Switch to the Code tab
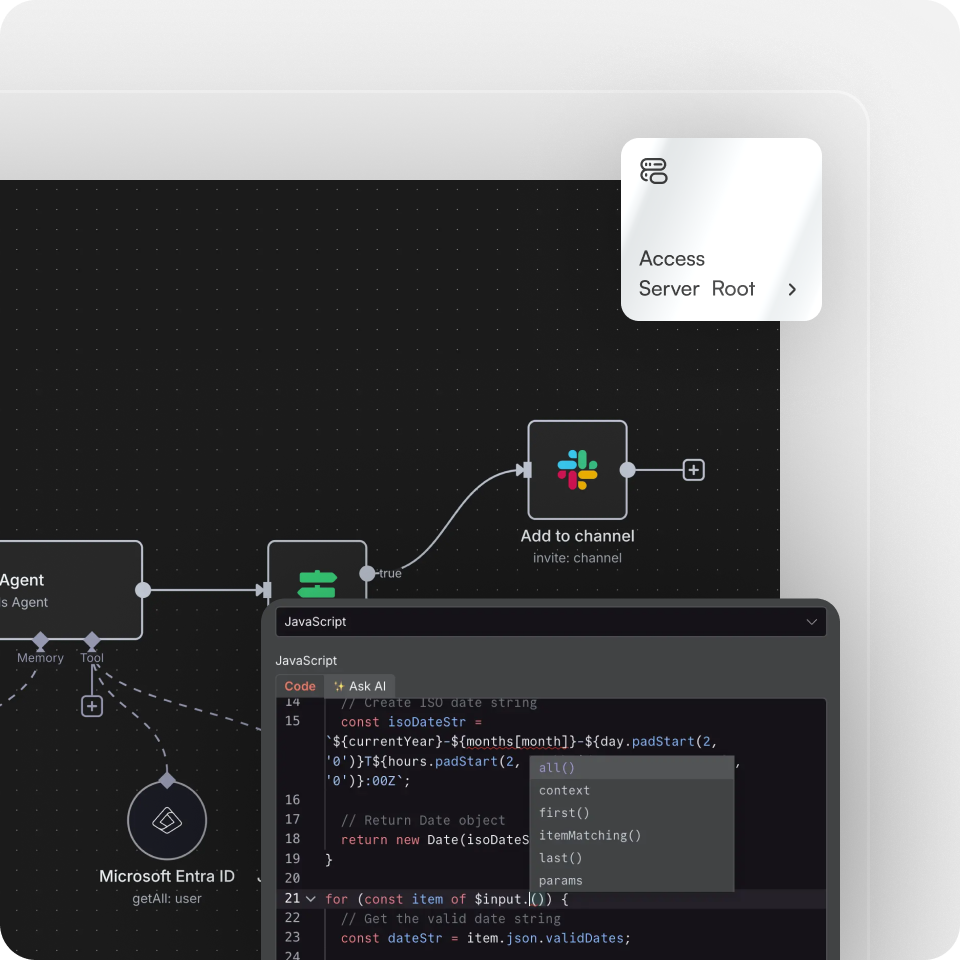 tap(300, 686)
